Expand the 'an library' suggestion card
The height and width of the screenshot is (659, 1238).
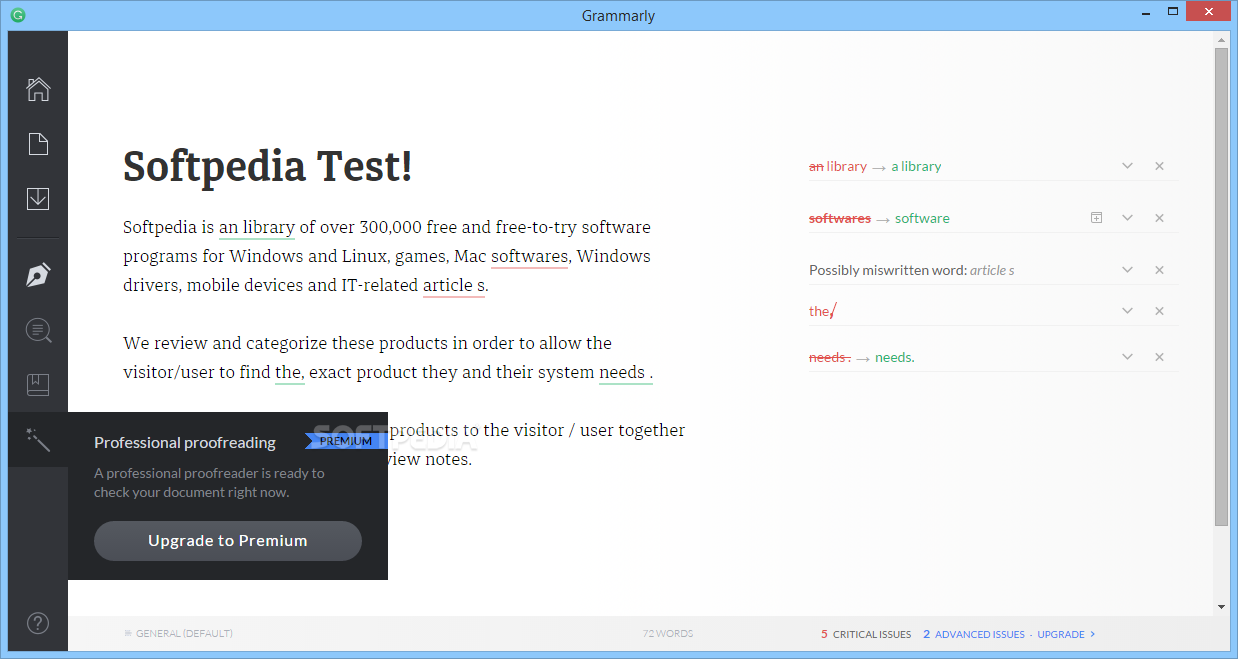tap(1127, 166)
